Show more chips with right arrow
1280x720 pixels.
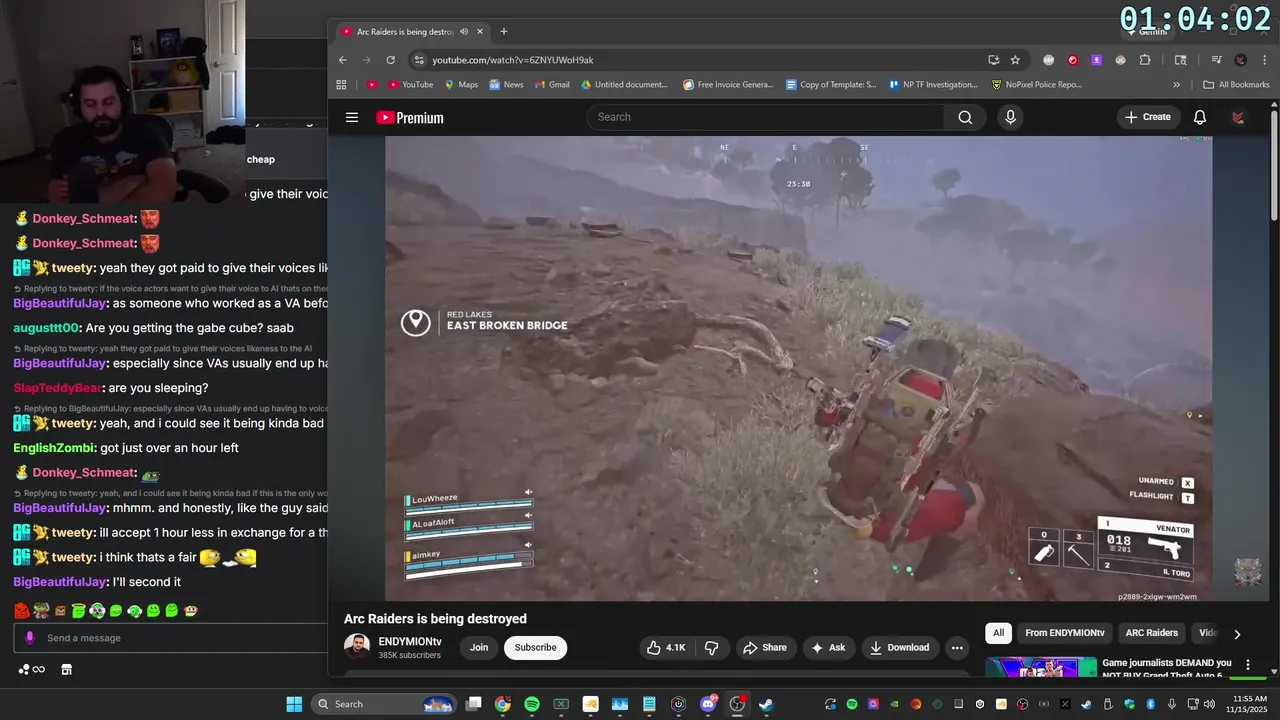pos(1237,634)
